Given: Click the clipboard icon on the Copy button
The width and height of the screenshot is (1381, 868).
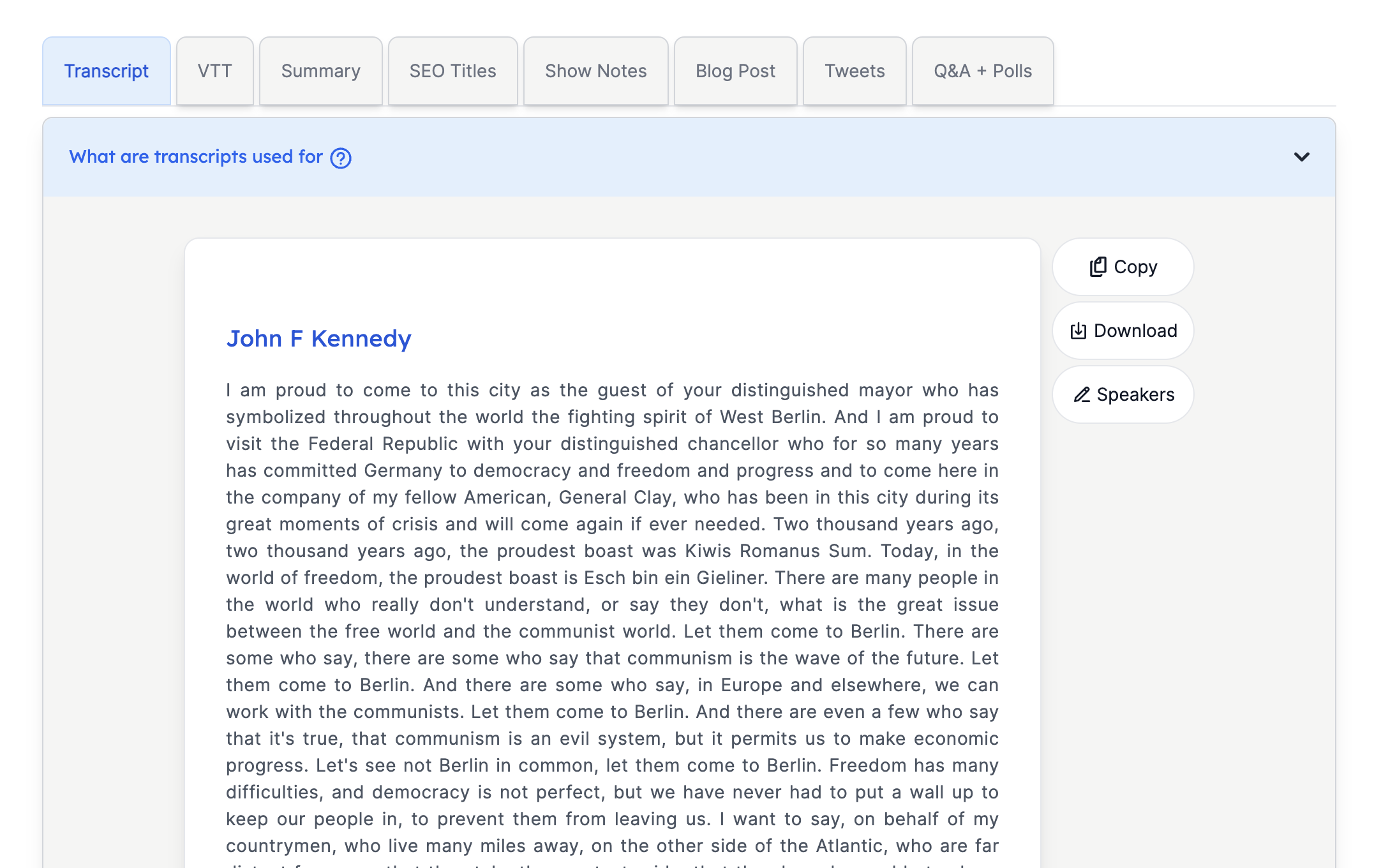Looking at the screenshot, I should point(1098,267).
